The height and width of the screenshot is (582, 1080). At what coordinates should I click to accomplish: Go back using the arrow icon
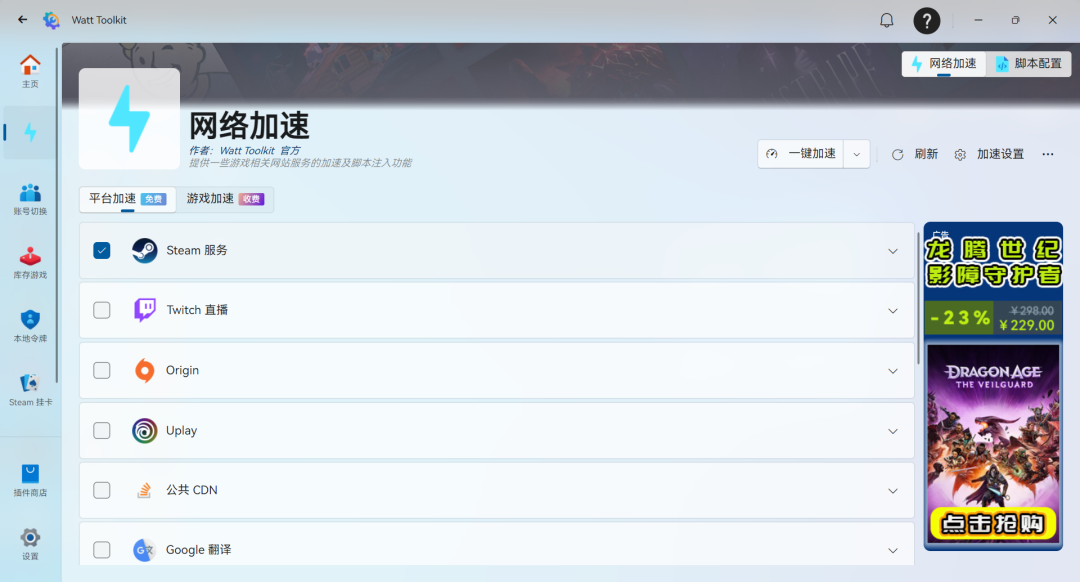point(23,20)
